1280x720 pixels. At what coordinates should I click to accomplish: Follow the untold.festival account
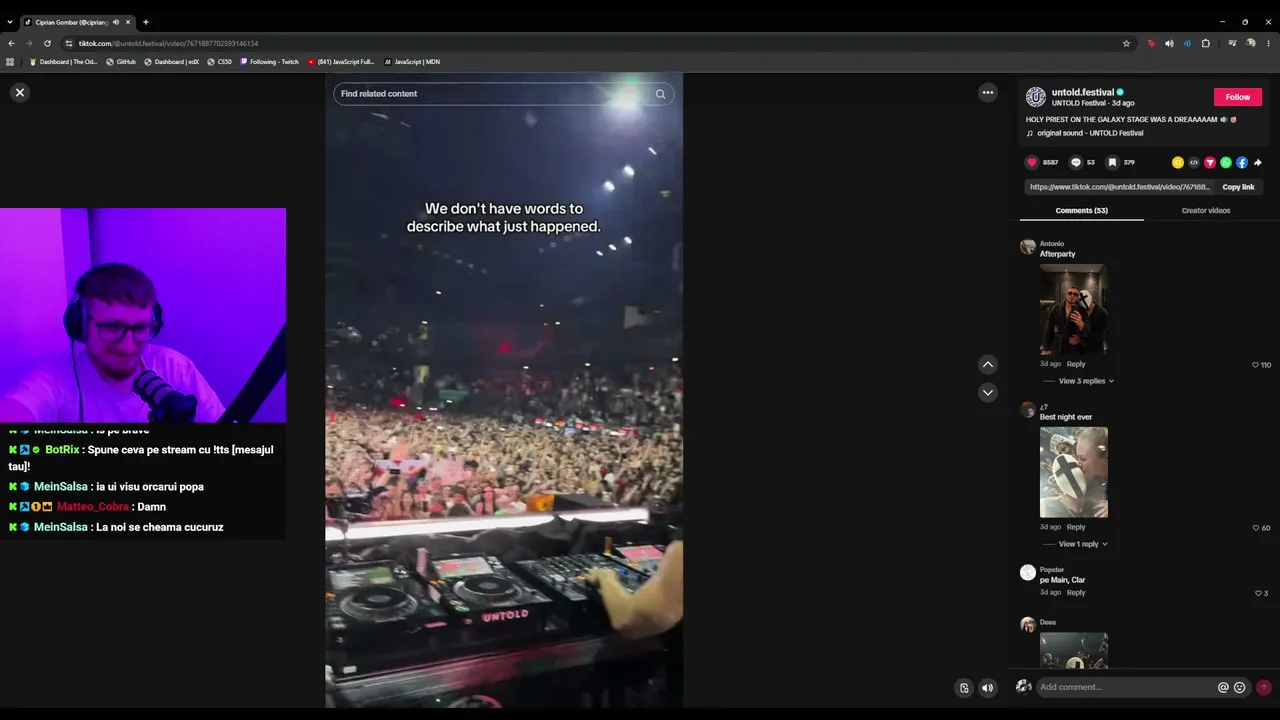1238,97
